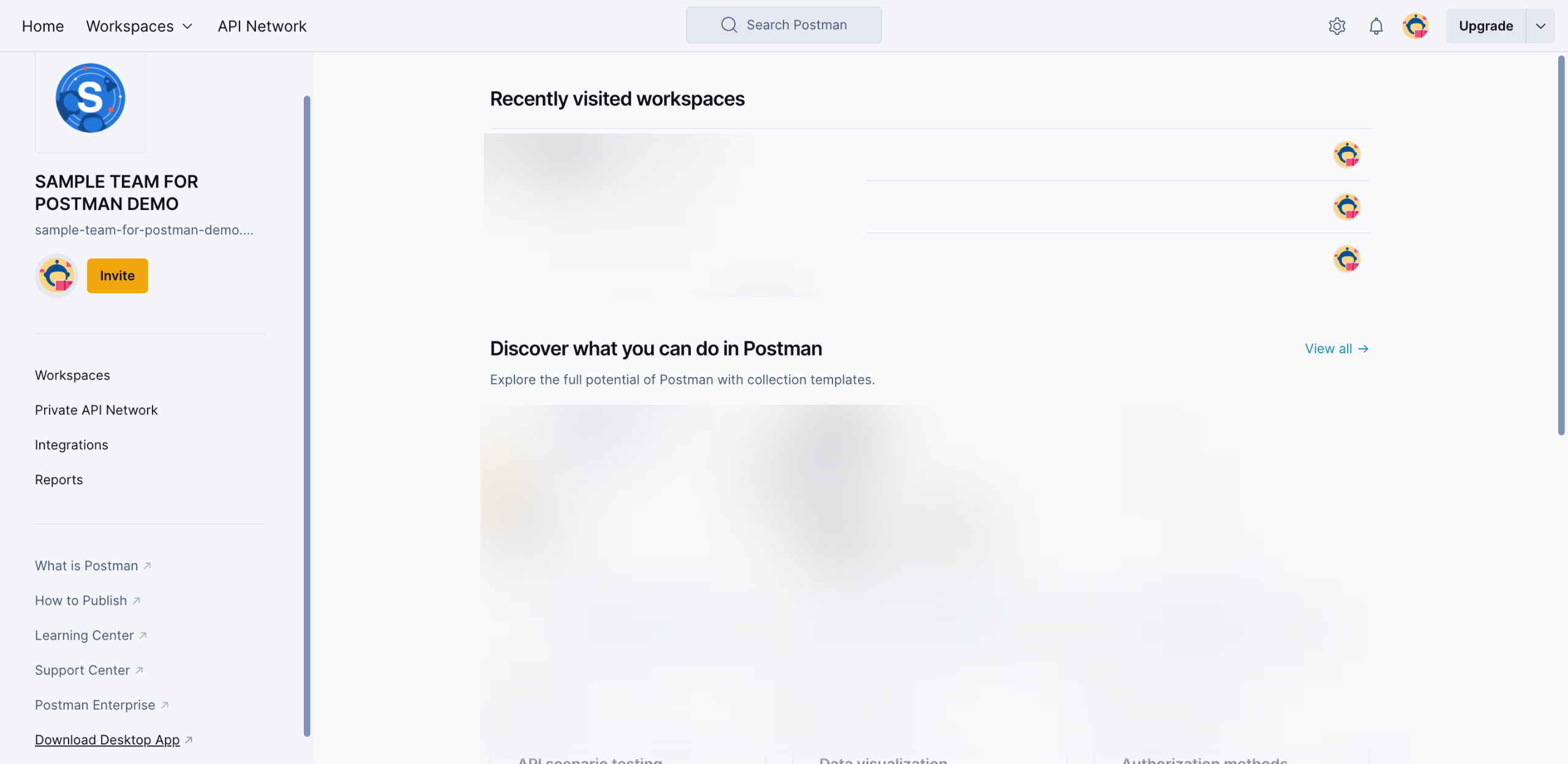Open the Download Desktop App link
This screenshot has height=764, width=1568.
coord(107,740)
